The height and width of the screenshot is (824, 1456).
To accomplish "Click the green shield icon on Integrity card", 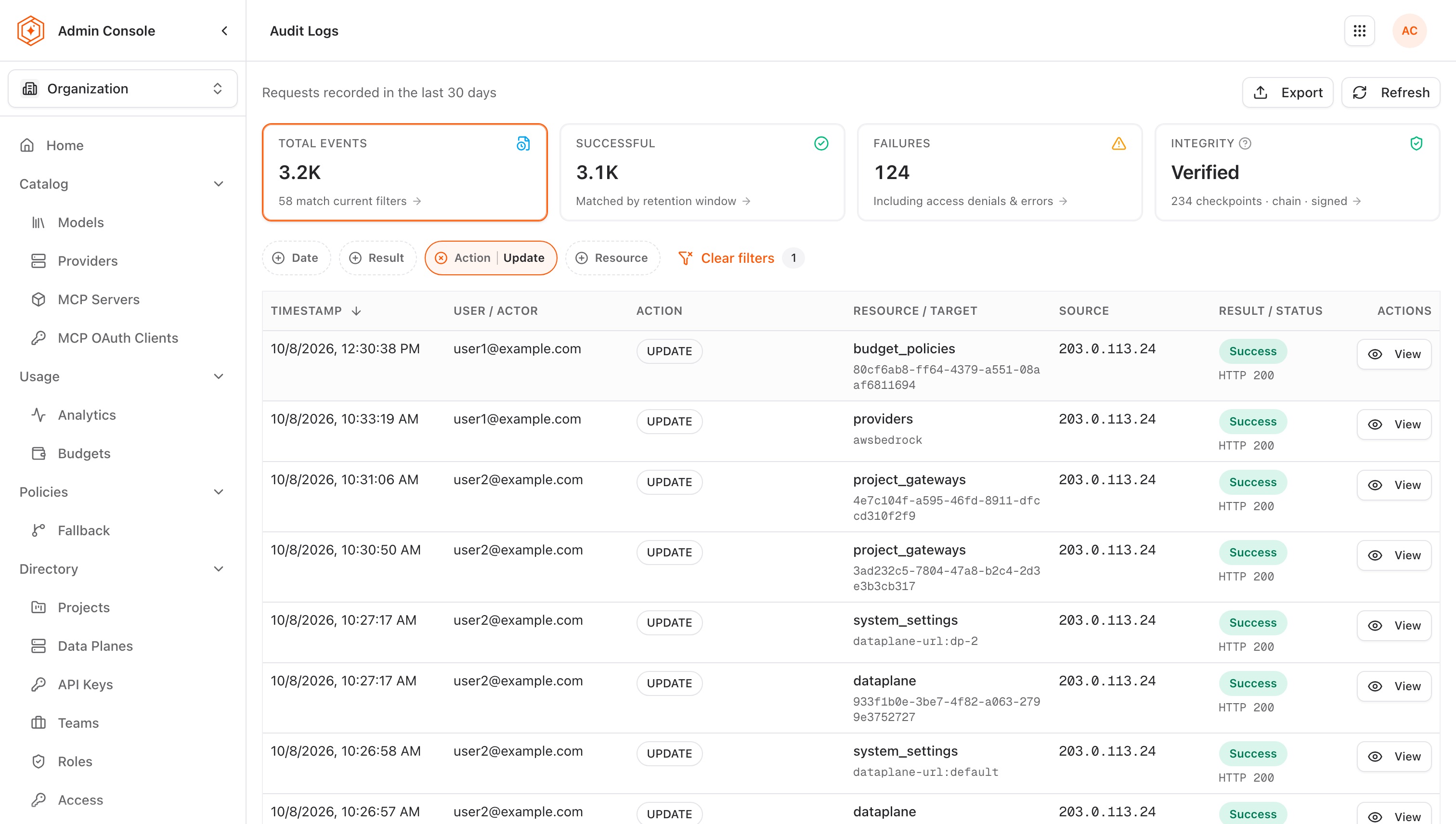I will [x=1417, y=144].
